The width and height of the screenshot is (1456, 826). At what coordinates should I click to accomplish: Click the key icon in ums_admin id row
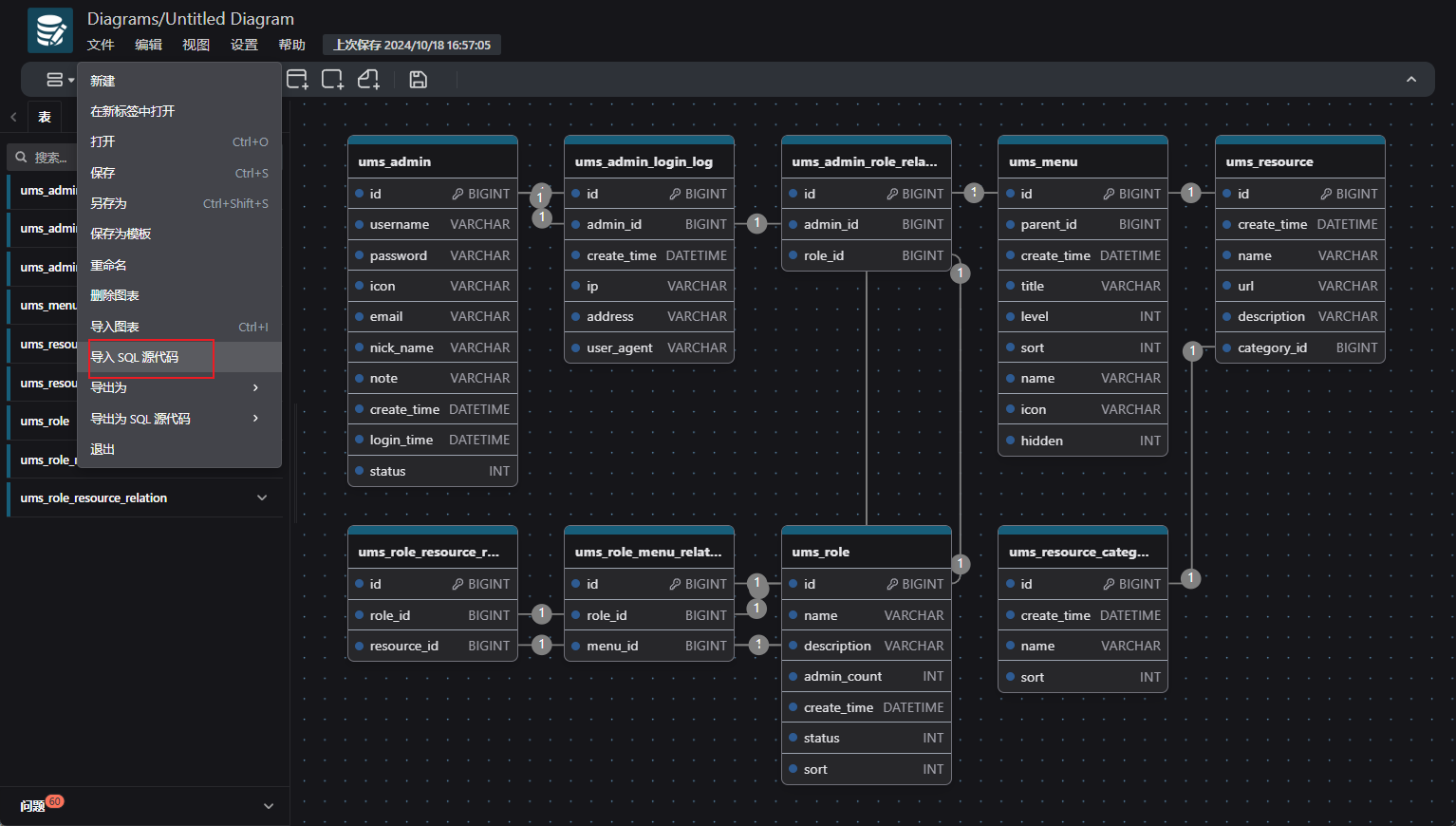(457, 194)
